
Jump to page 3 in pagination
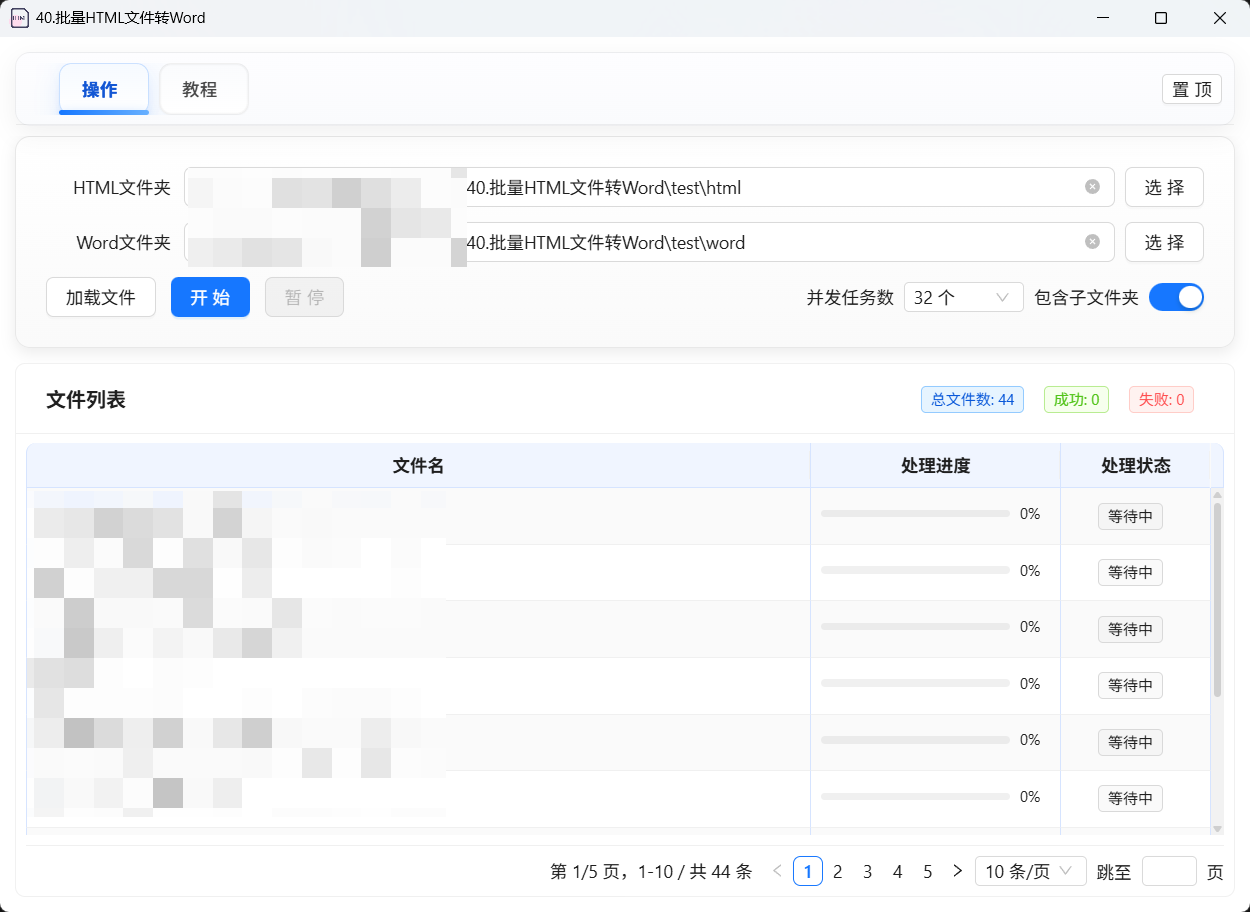[x=867, y=871]
